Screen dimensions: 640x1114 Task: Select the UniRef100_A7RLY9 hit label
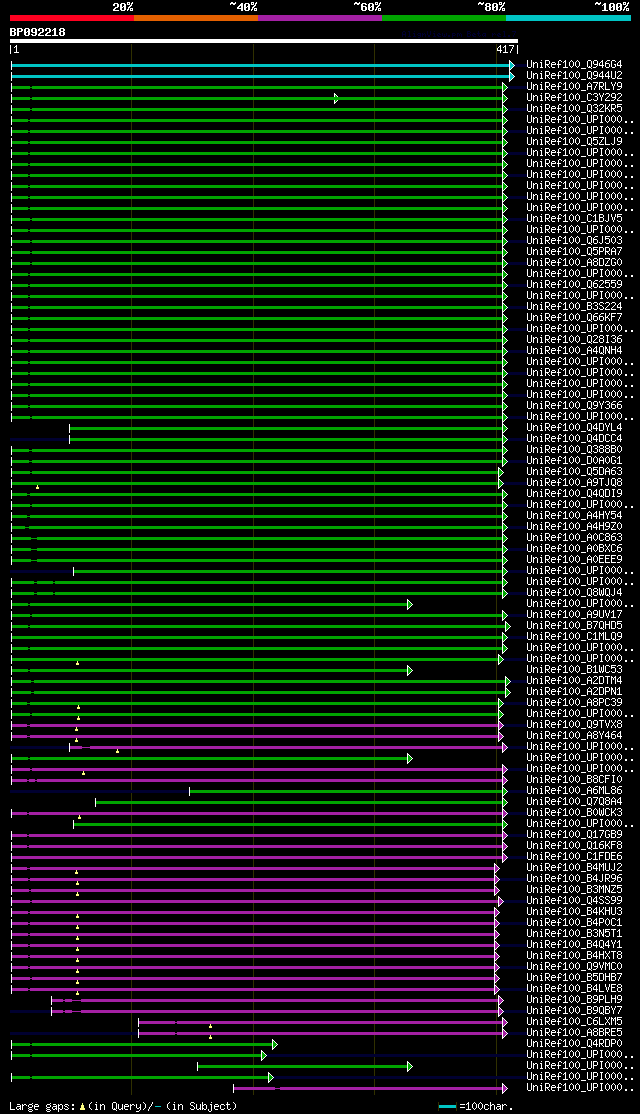click(x=575, y=87)
